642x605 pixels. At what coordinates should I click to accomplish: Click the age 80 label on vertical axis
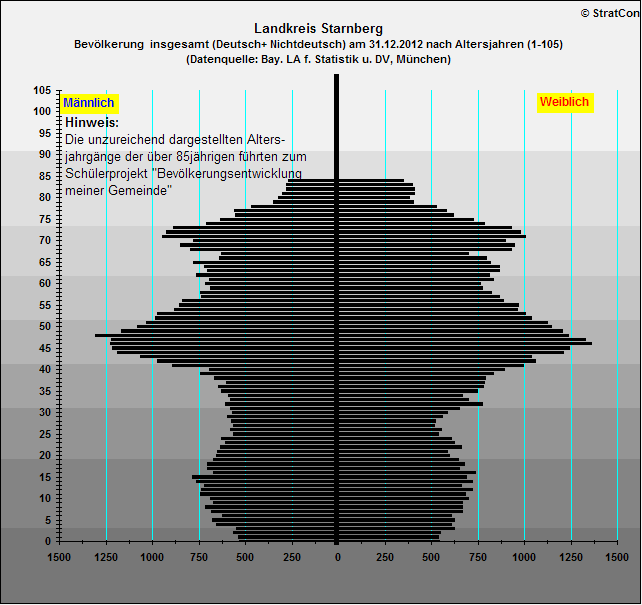point(44,197)
